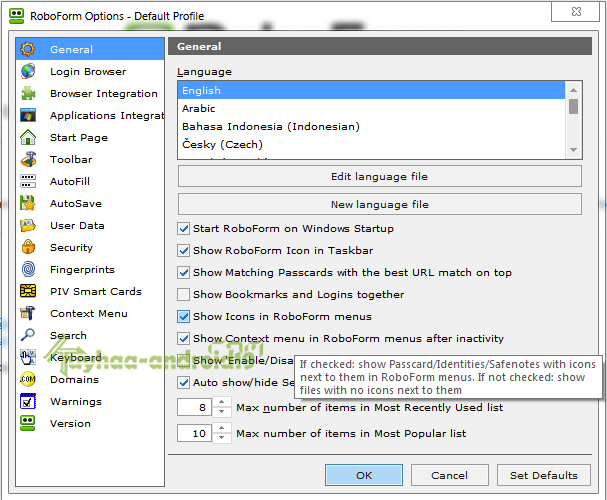Toggle Start RoboForm on Windows Startup

(x=183, y=228)
